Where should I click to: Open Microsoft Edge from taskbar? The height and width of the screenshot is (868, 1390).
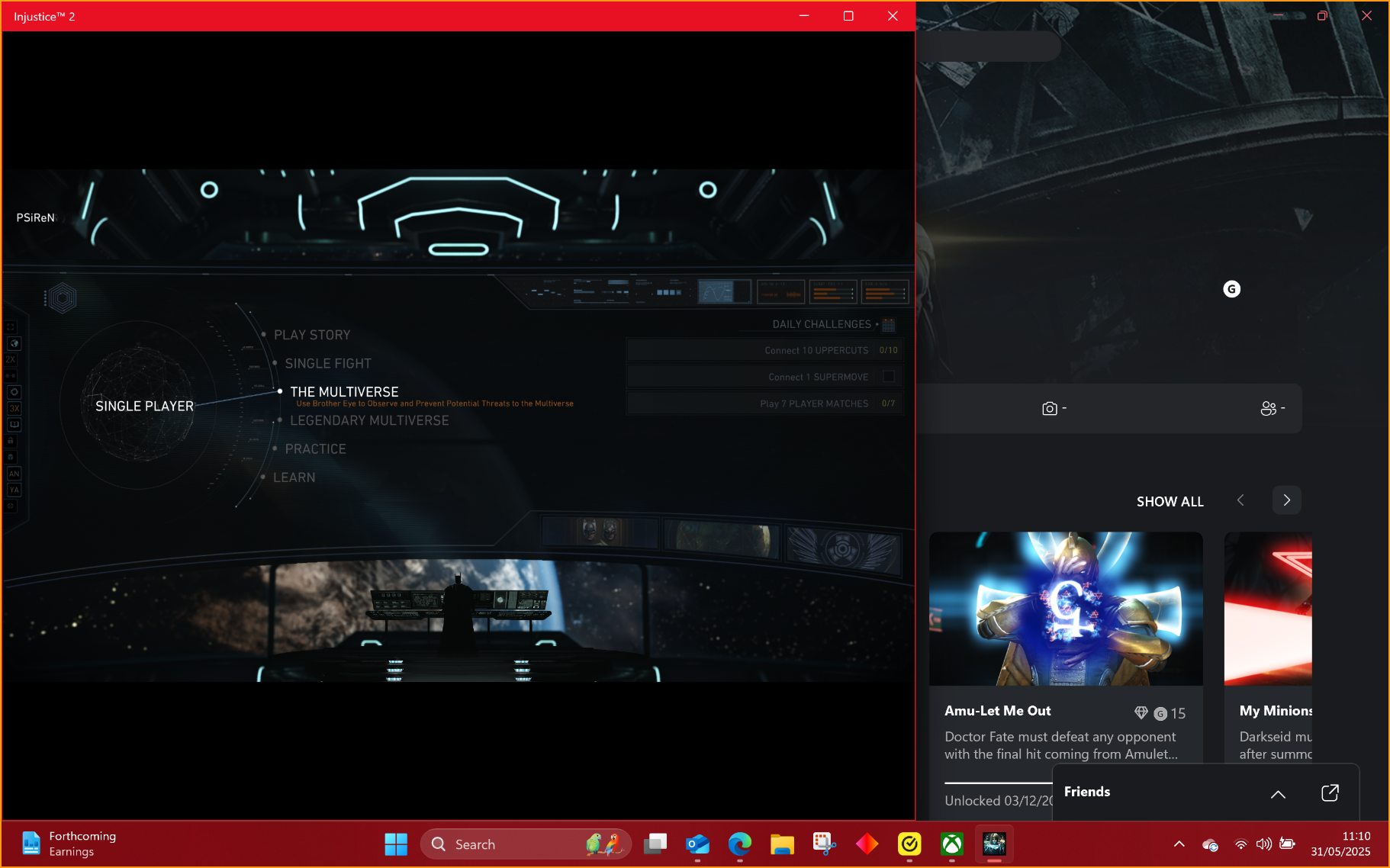pyautogui.click(x=739, y=844)
